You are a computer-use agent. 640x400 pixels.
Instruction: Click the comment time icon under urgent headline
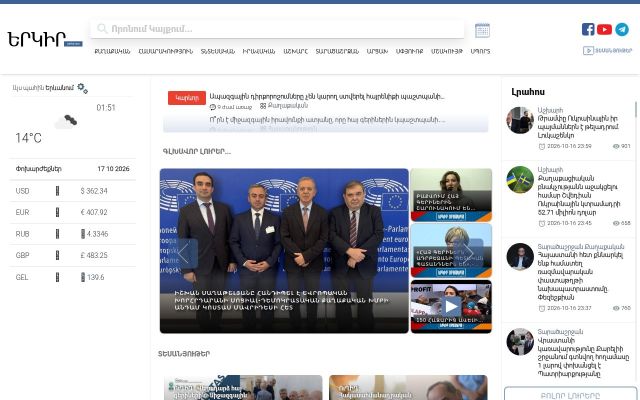pos(213,107)
